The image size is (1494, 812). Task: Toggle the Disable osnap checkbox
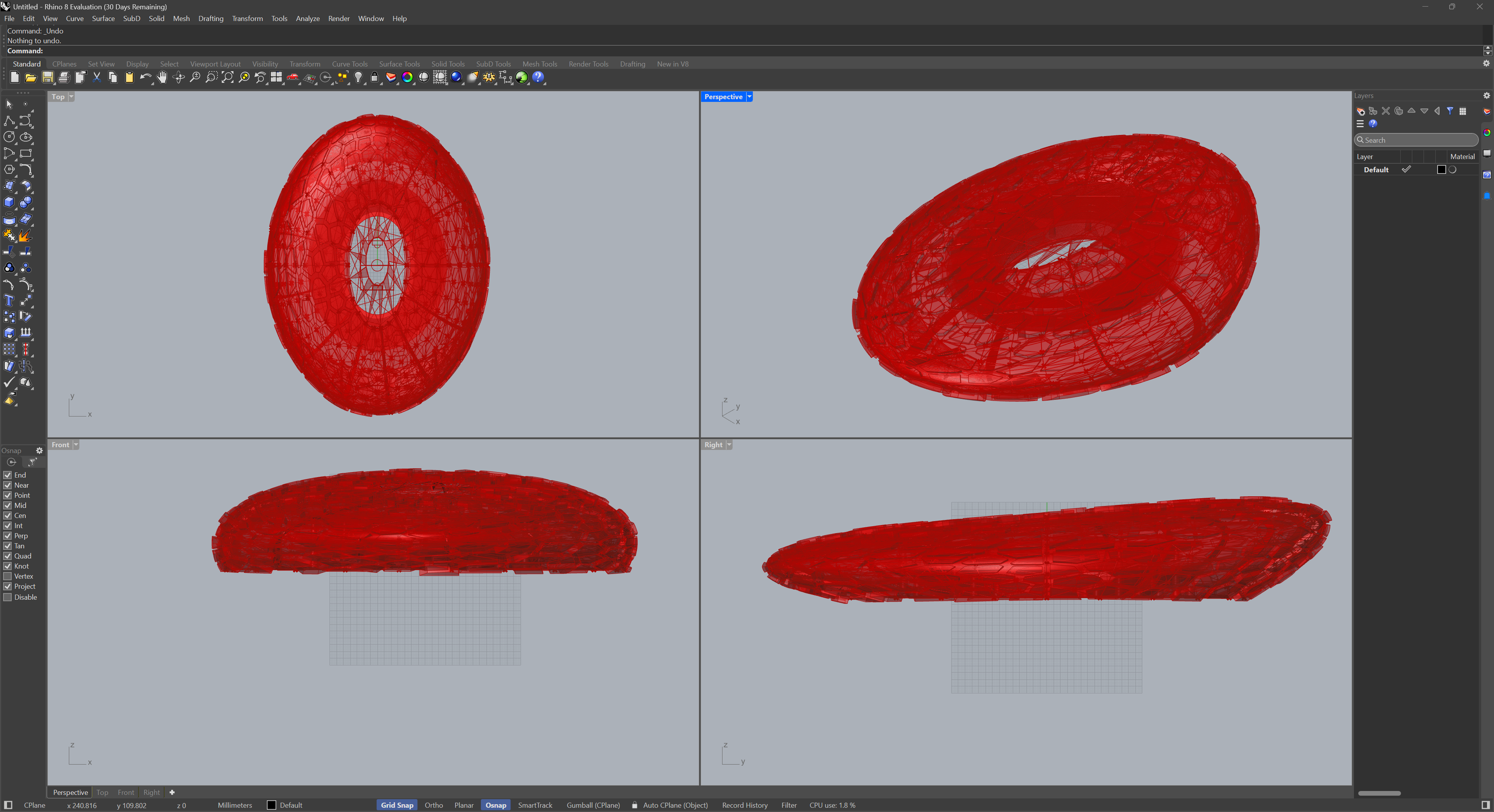(7, 597)
